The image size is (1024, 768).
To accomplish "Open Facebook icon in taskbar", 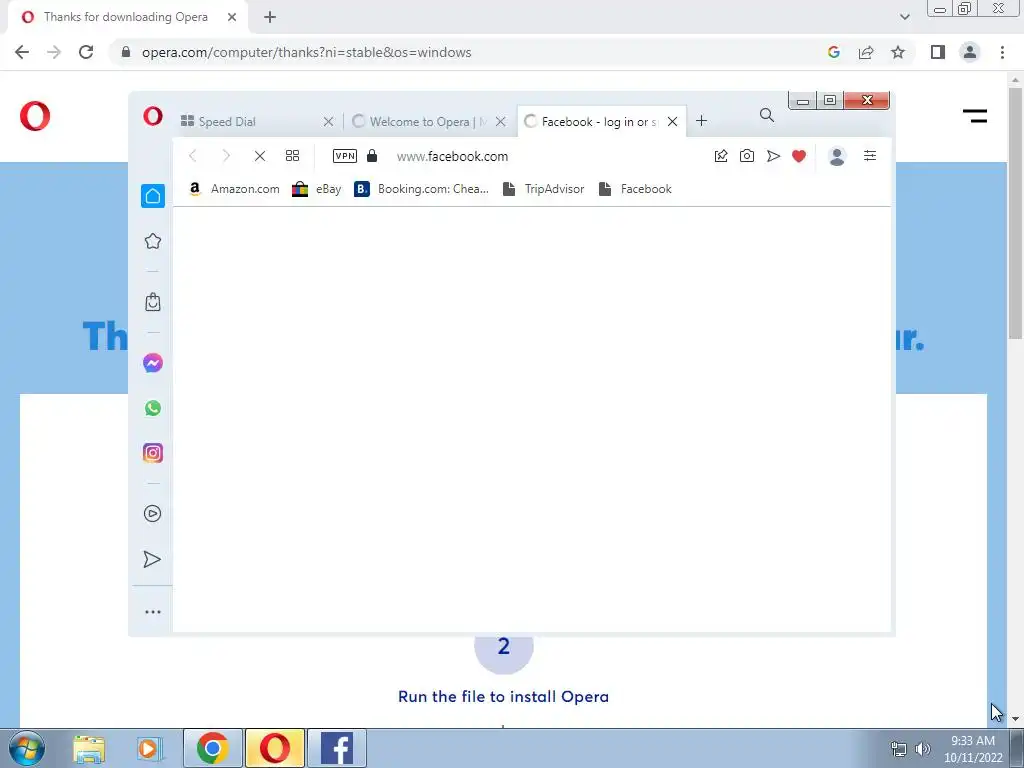I will 337,748.
